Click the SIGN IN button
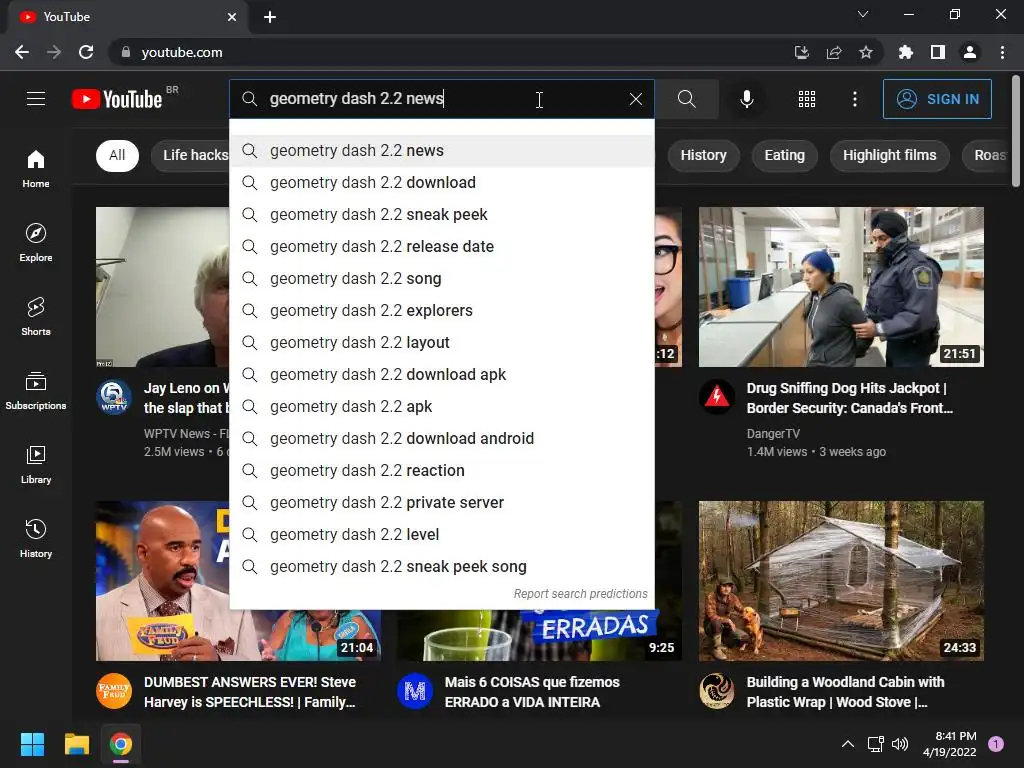The image size is (1024, 768). [x=937, y=99]
